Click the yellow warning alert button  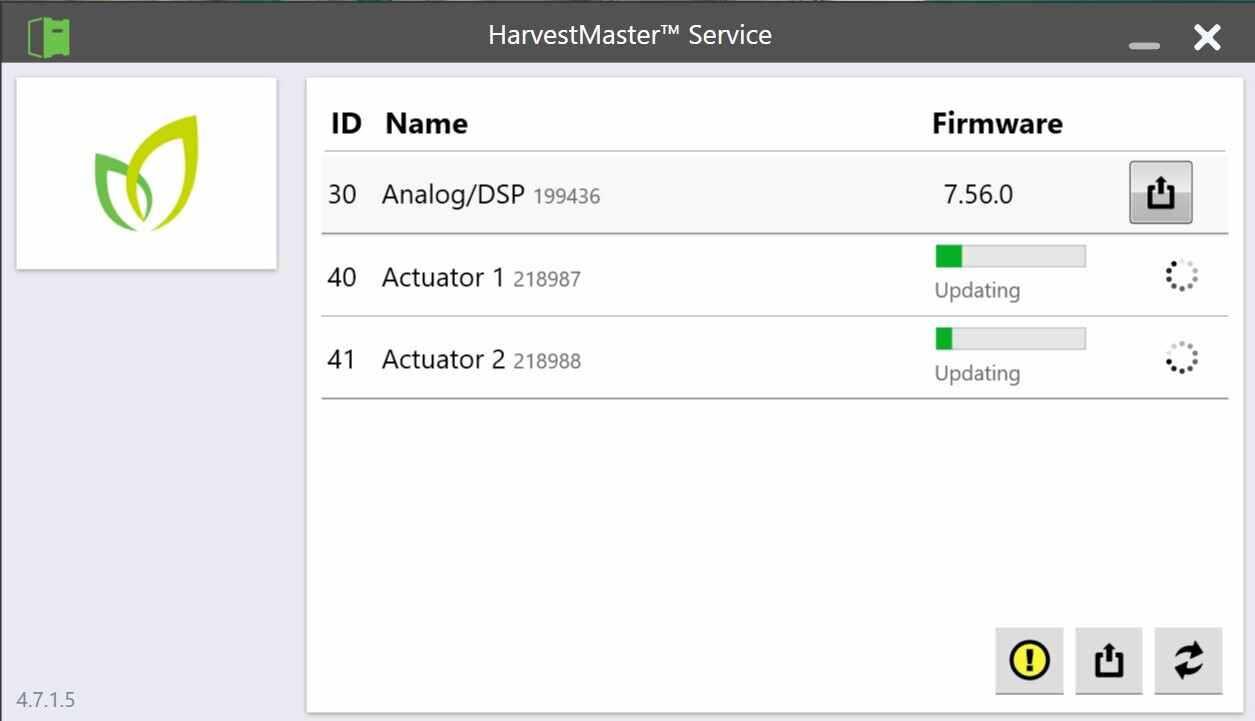tap(1029, 661)
